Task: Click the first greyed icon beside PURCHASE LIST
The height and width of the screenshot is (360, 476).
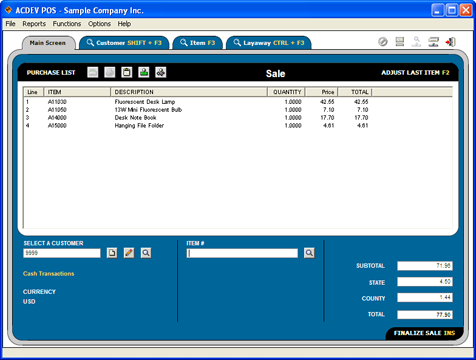Action: [x=93, y=72]
